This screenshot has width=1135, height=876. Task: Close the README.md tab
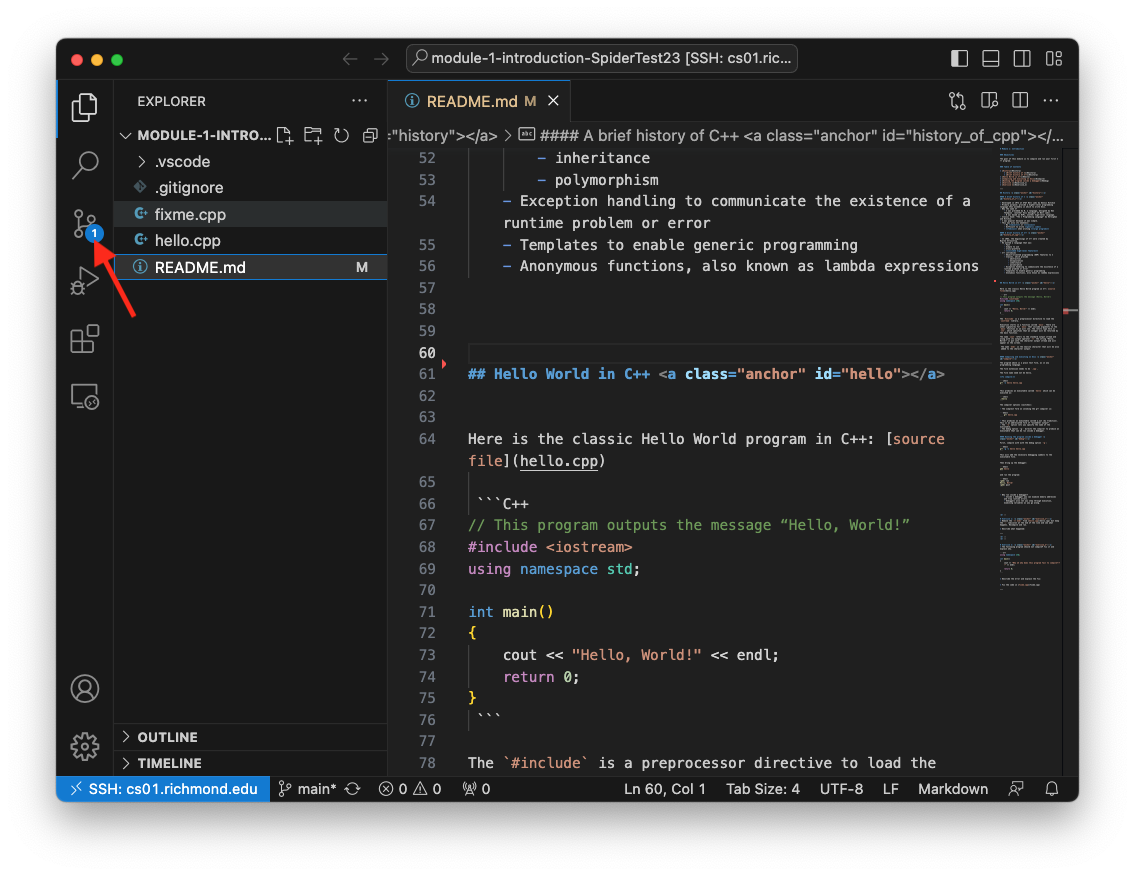553,101
